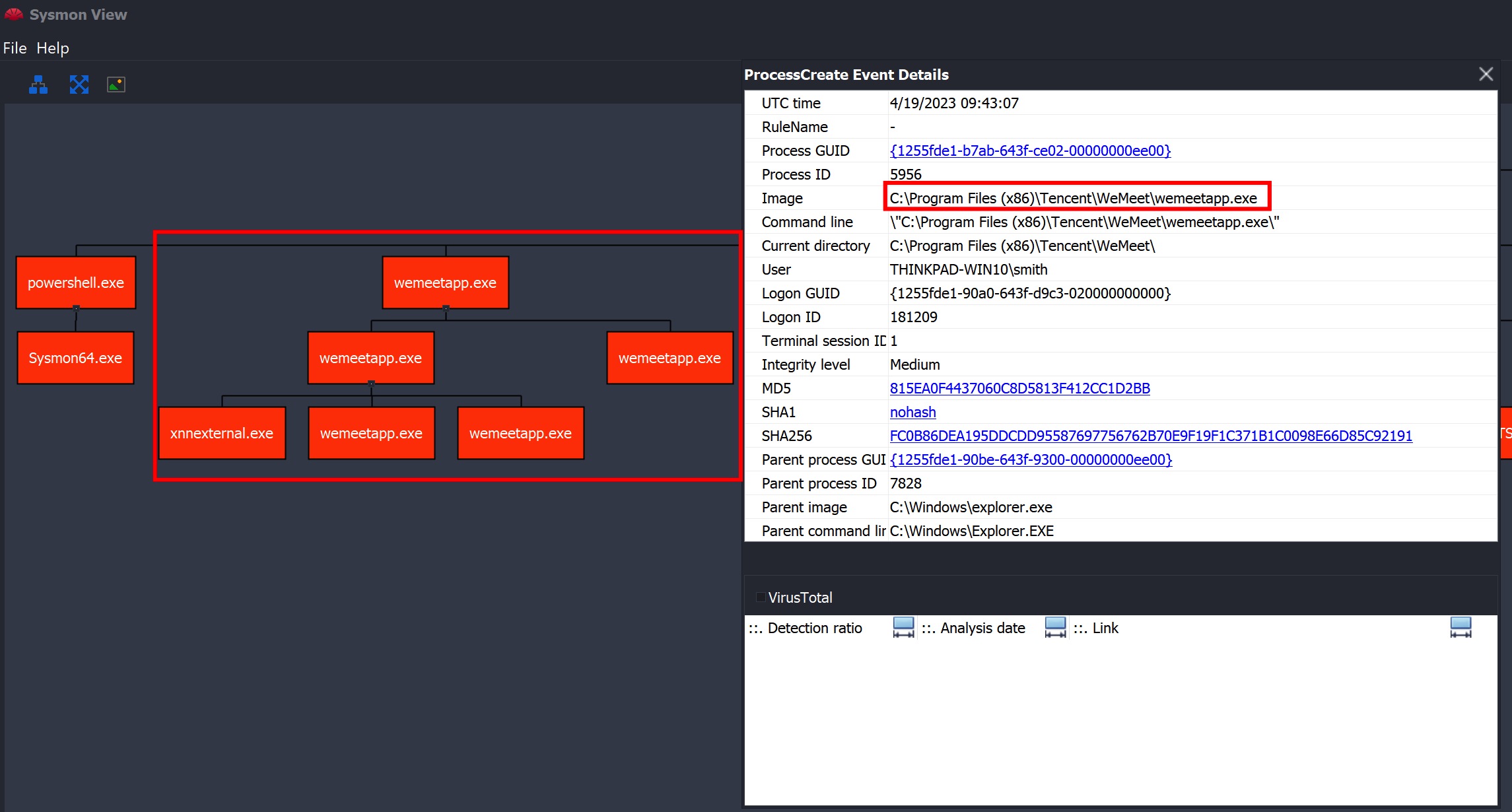Open the Process GUID link

(1030, 151)
